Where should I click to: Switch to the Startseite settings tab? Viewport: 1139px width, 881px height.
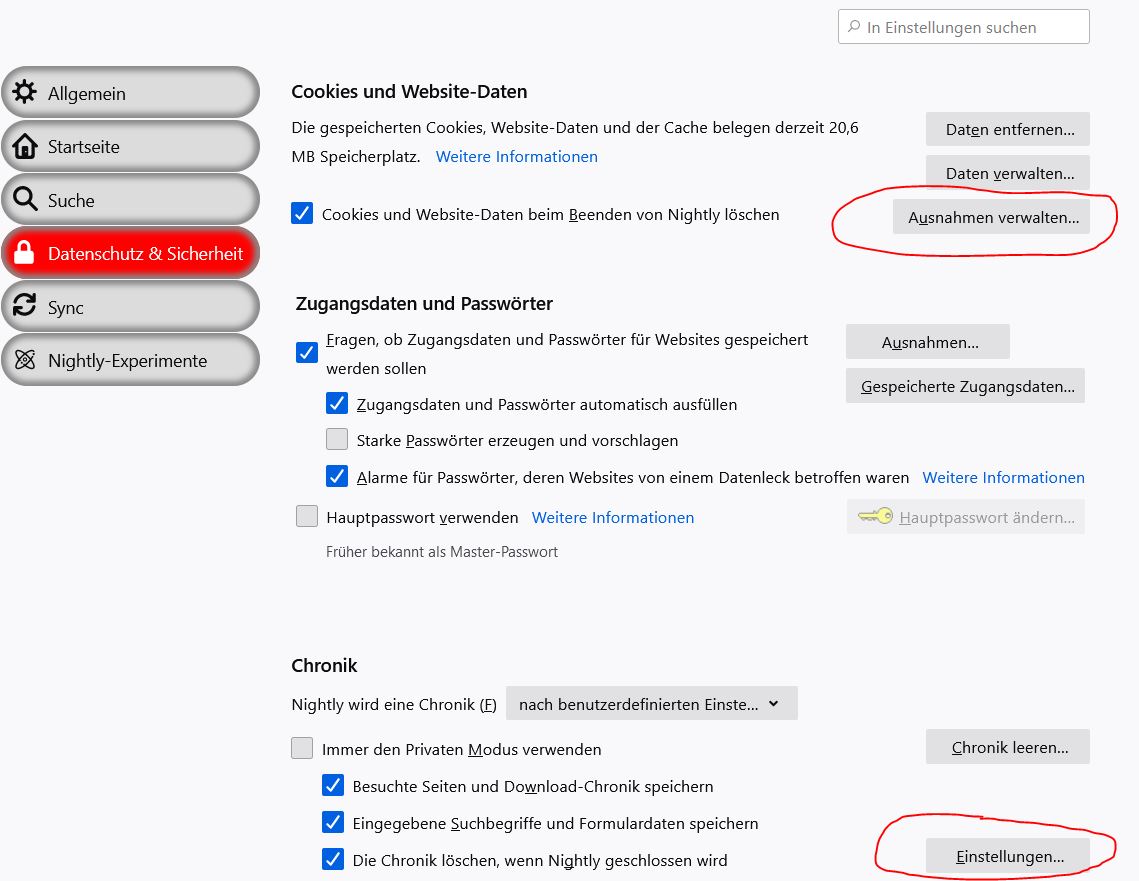pos(130,147)
